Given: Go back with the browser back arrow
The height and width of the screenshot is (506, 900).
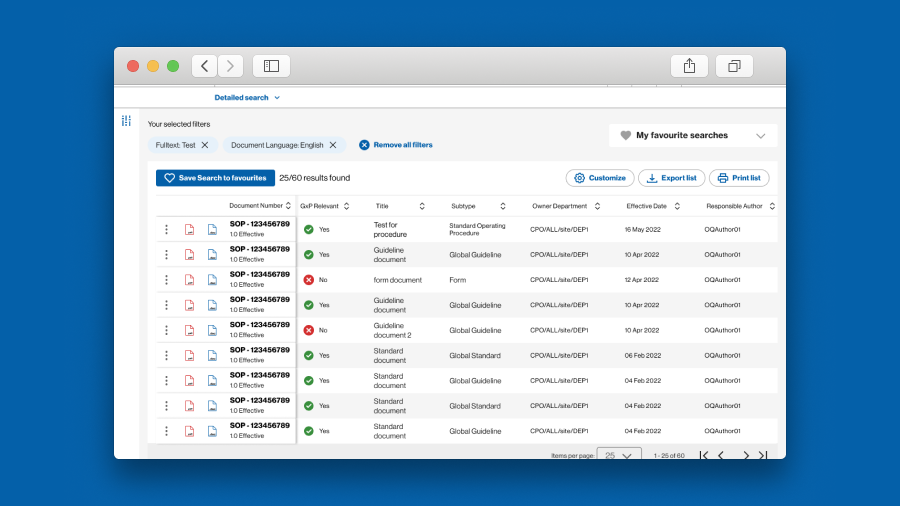Looking at the screenshot, I should 204,66.
